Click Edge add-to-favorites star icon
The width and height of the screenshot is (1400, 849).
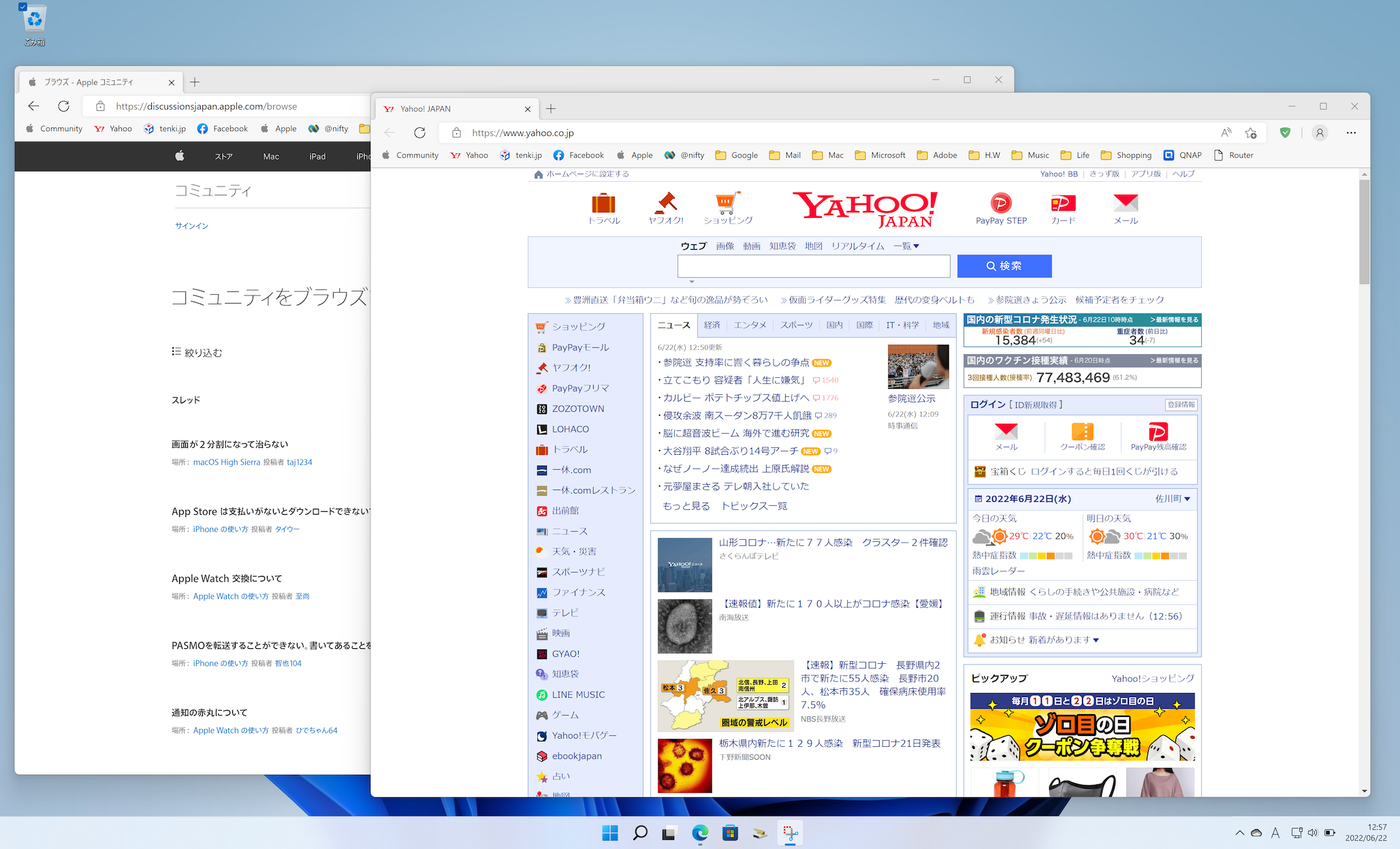pos(1251,133)
